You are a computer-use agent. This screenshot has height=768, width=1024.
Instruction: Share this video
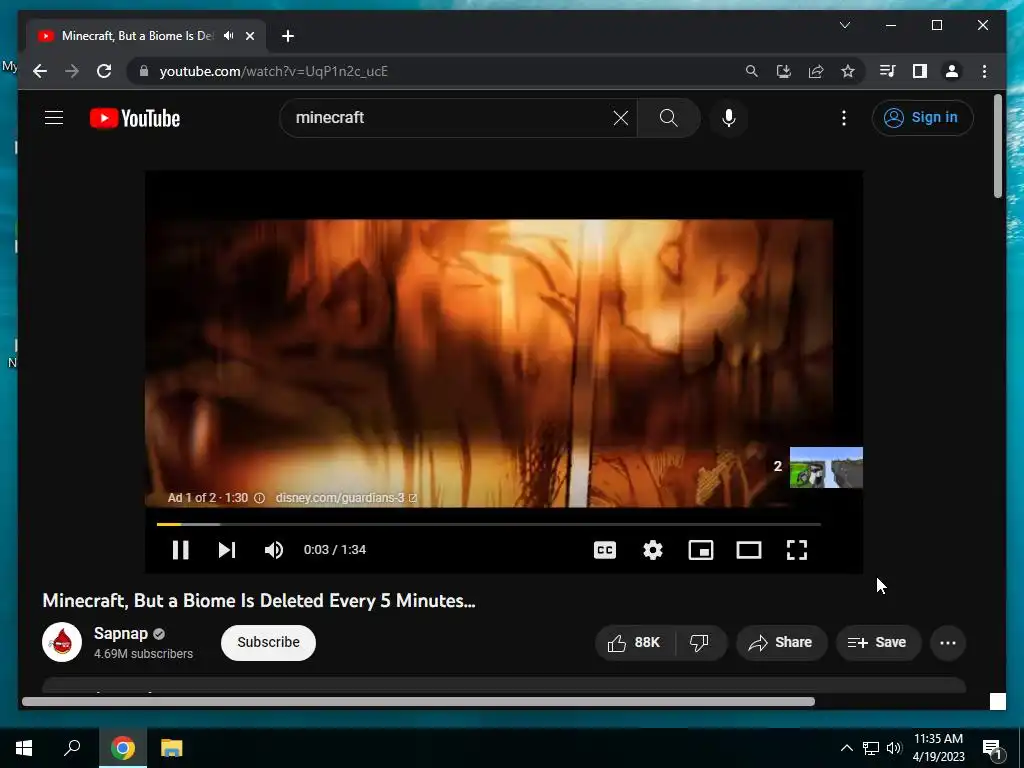pyautogui.click(x=781, y=643)
